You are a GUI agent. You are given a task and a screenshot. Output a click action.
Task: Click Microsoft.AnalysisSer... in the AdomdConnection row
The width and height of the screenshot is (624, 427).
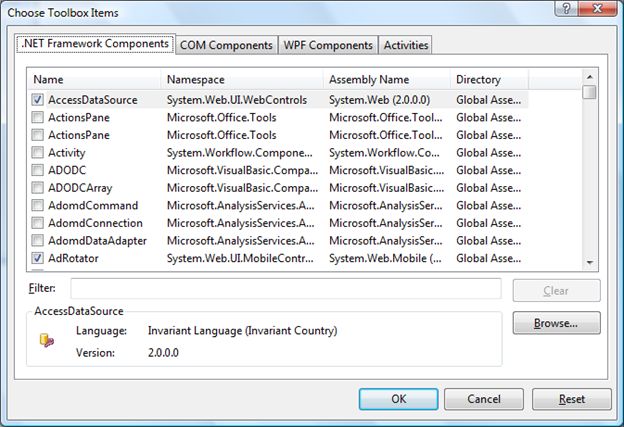pyautogui.click(x=385, y=223)
